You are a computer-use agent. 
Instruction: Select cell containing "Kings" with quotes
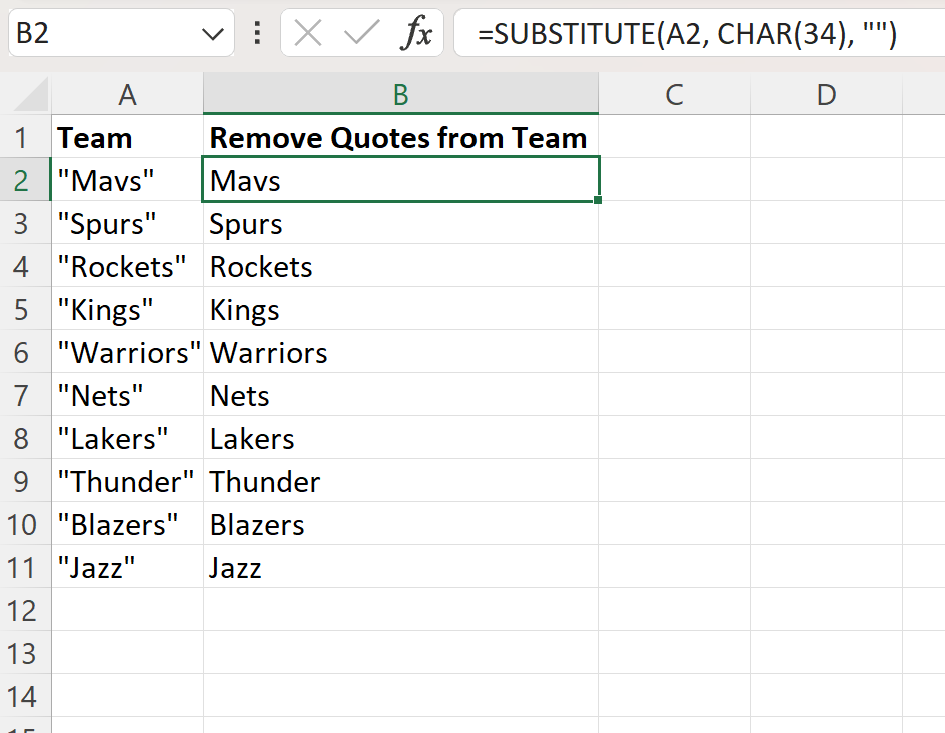click(127, 309)
